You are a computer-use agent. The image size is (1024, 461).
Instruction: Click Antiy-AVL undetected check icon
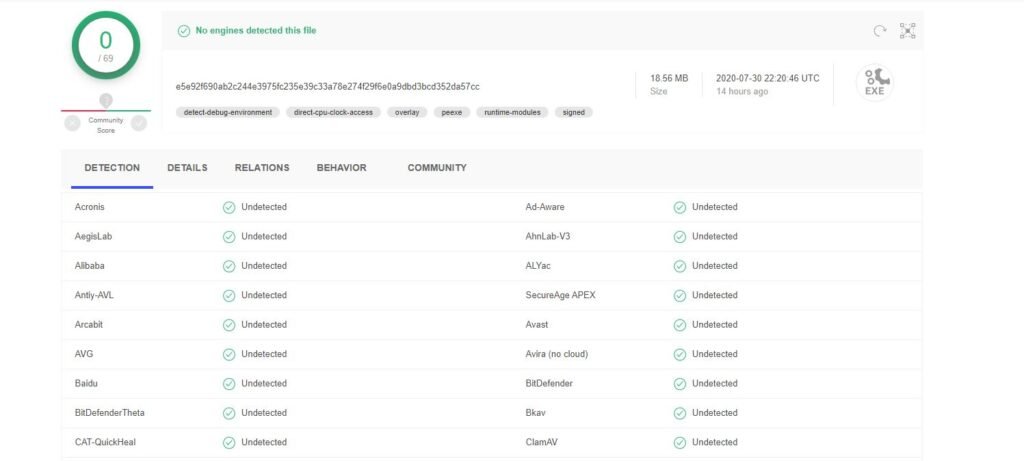229,295
